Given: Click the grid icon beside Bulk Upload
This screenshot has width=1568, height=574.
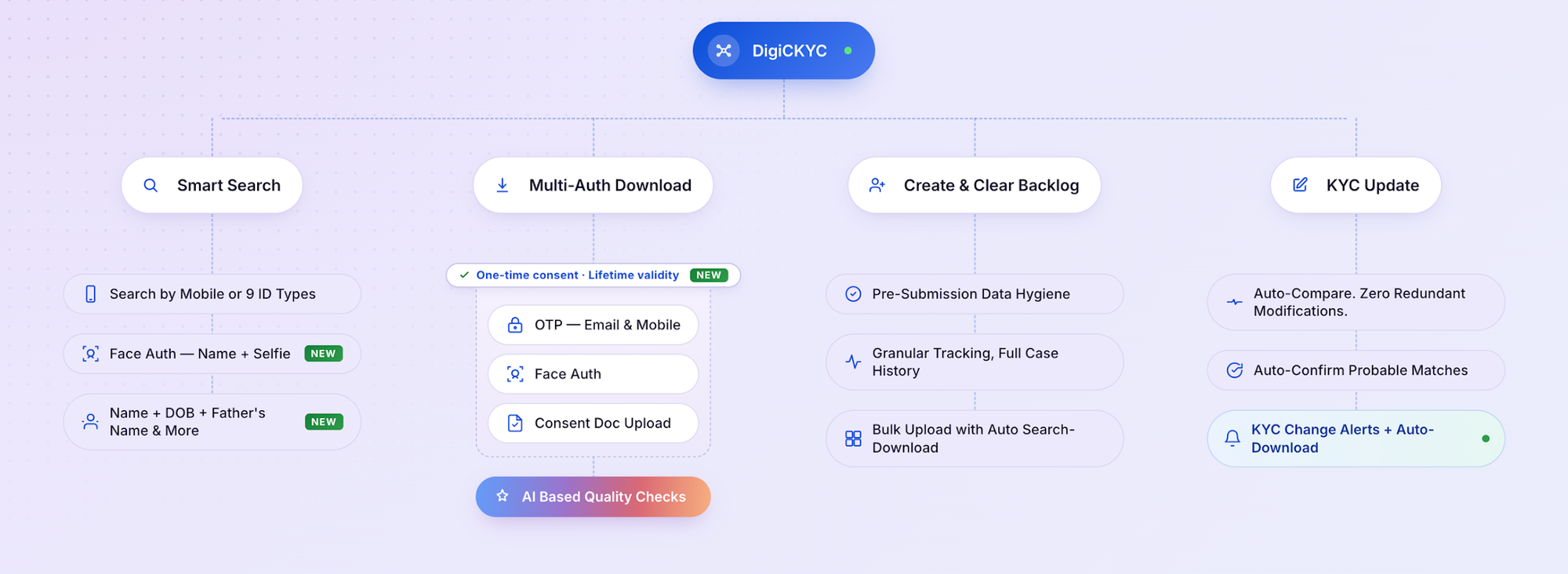Looking at the screenshot, I should pos(854,438).
